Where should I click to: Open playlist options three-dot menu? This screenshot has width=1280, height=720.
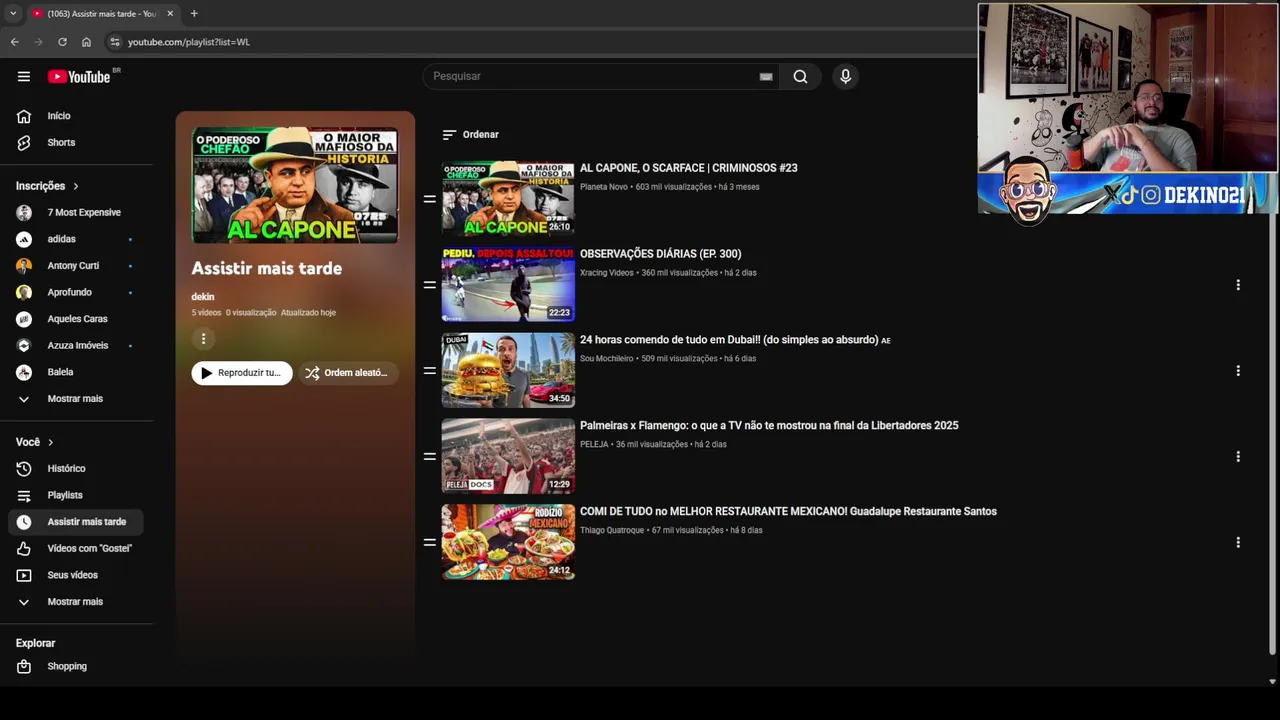coord(203,339)
